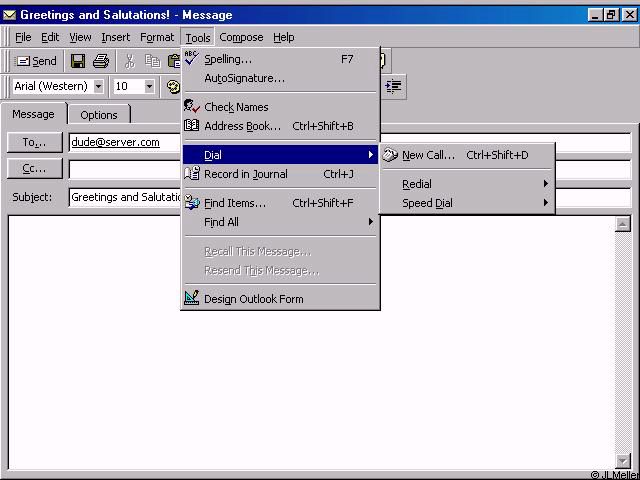Screen dimensions: 640x480
Task: Click the Subject field
Action: 125,198
